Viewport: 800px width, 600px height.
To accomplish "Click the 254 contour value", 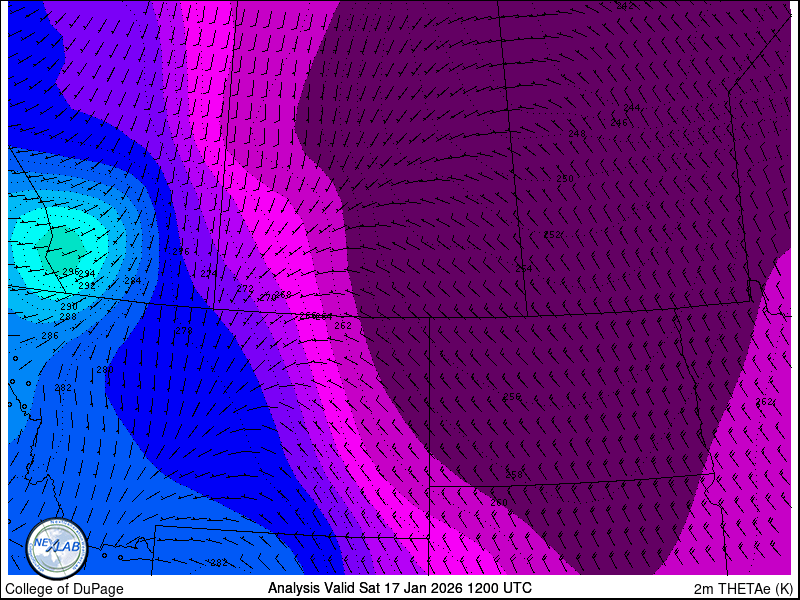I will pos(523,269).
